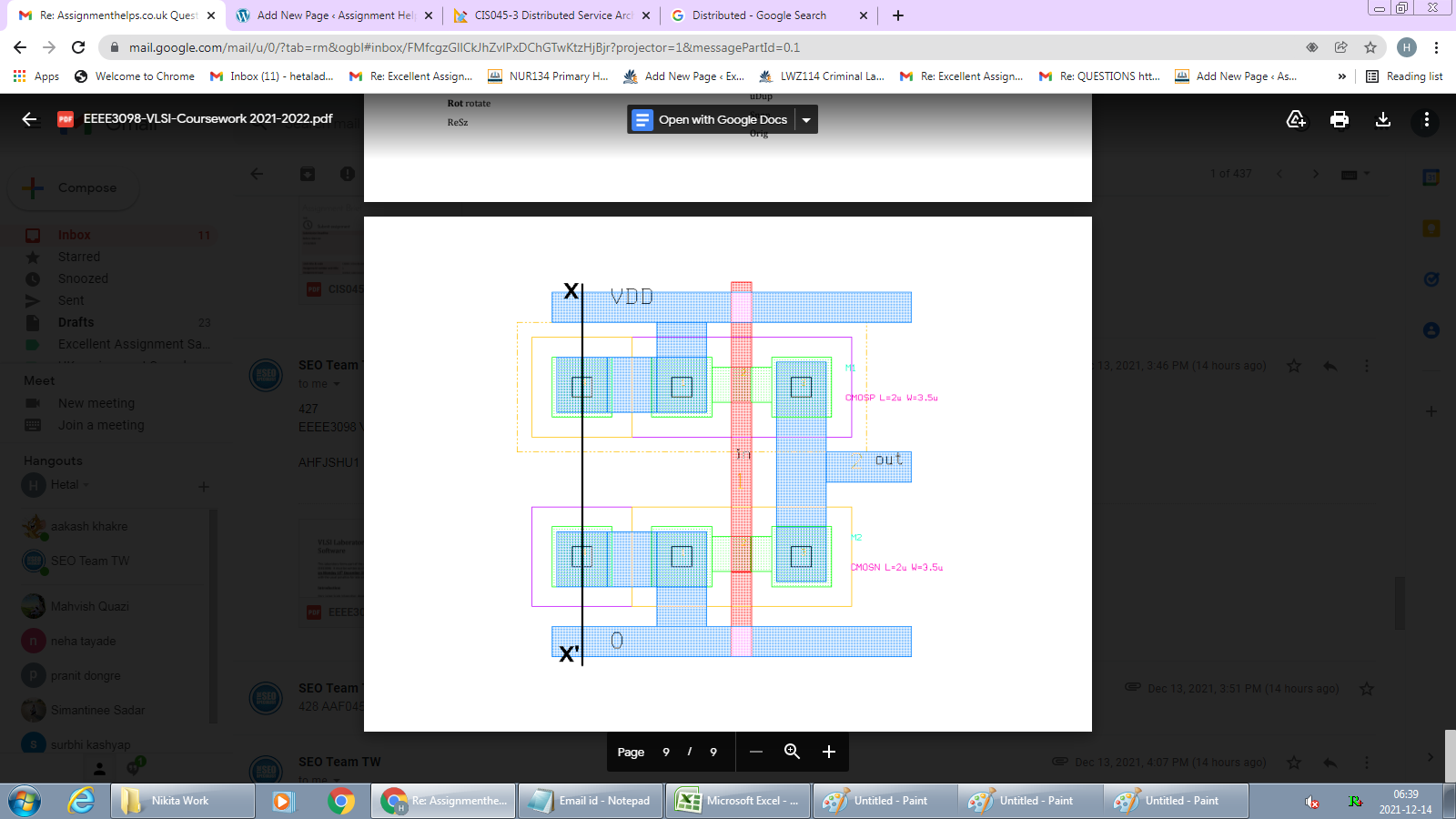Launch Internet Explorer from taskbar
This screenshot has width=1456, height=819.
(82, 801)
